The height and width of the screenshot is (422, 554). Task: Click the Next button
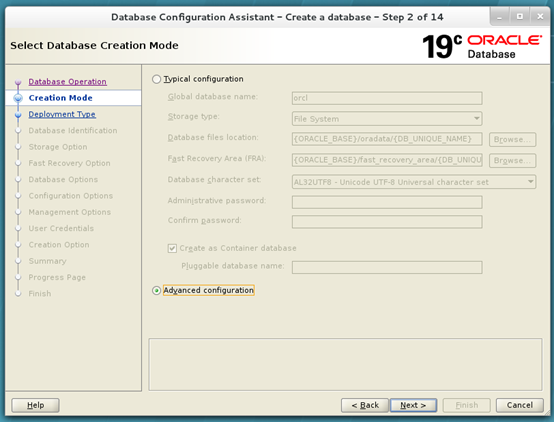coord(413,405)
